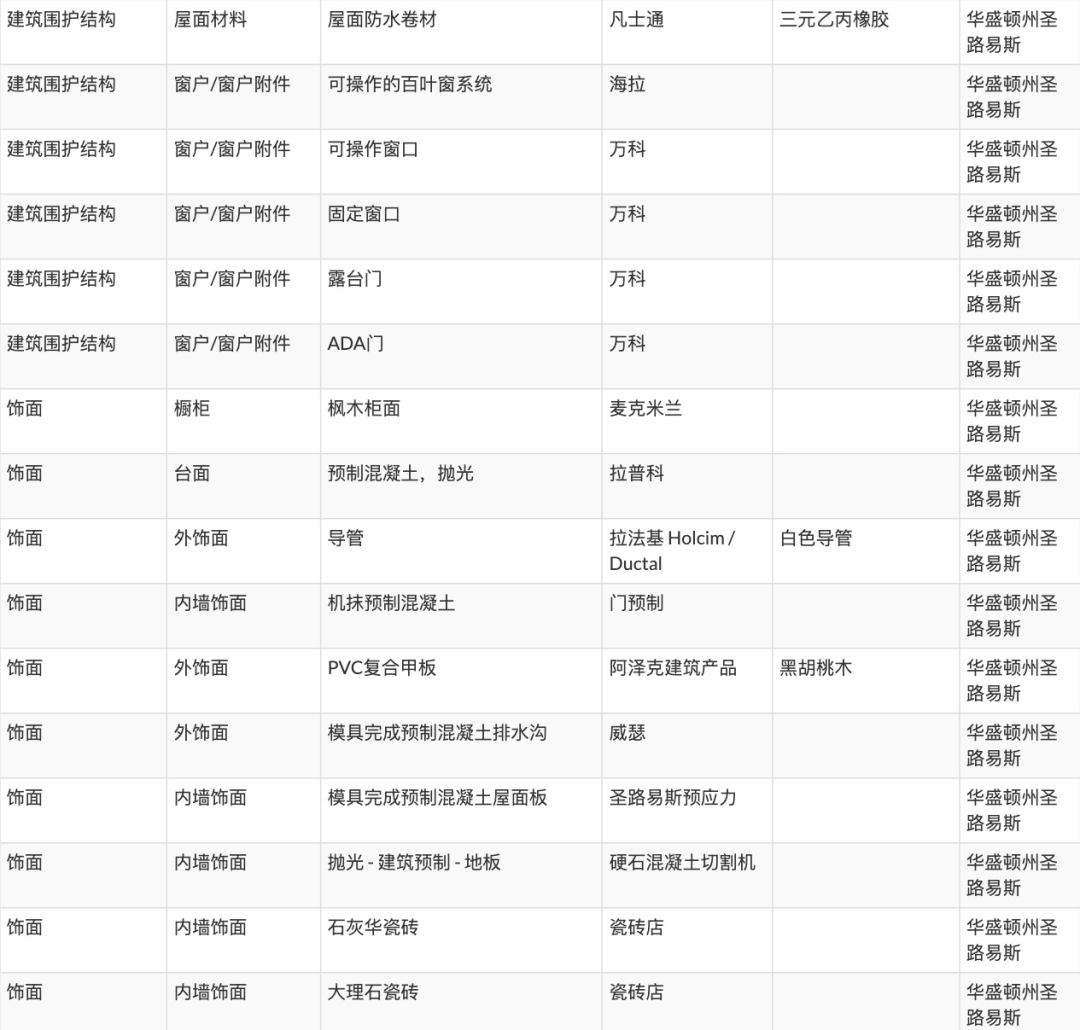Click '华盛顿州圣路易斯' in the 屋面防水卷材 row
1080x1030 pixels.
1012,32
